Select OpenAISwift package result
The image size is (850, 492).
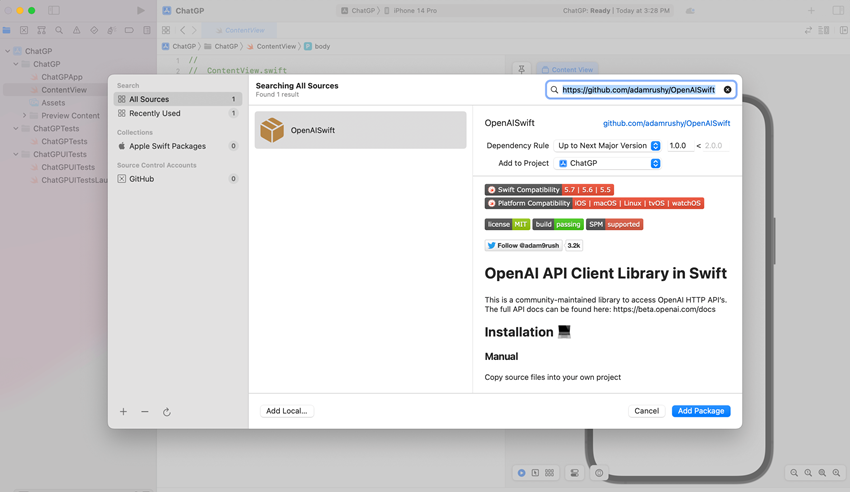pos(360,130)
